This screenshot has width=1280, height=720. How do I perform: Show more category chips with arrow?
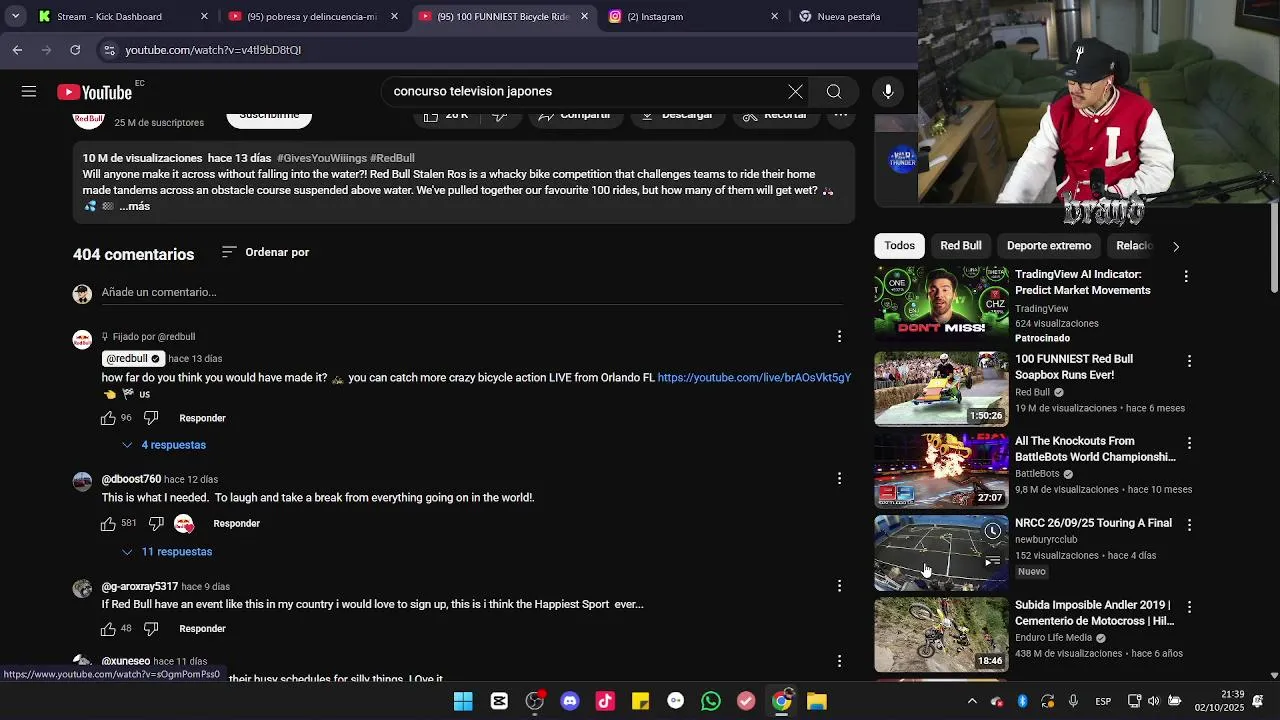pos(1176,246)
